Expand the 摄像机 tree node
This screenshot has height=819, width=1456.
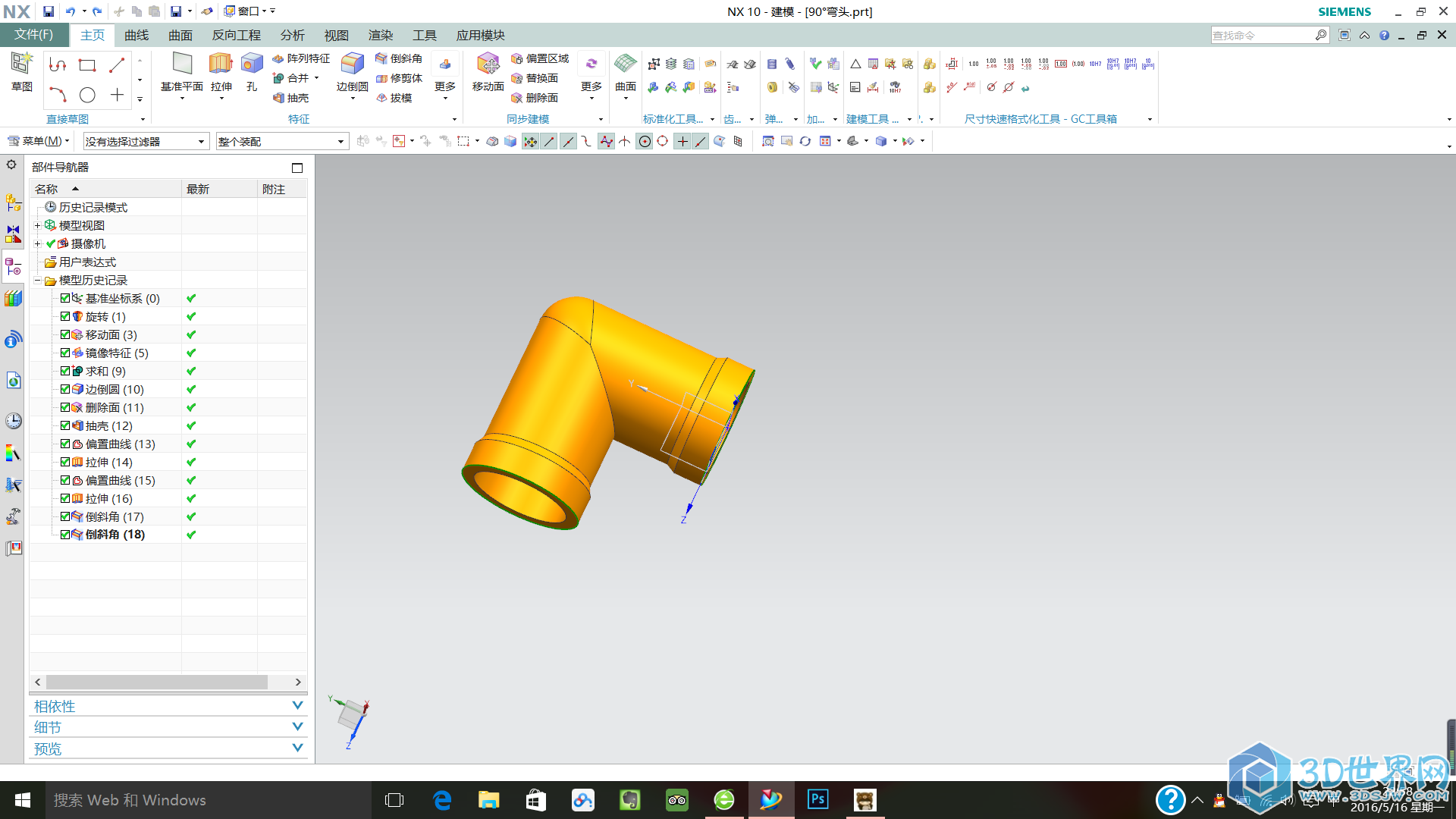click(37, 243)
